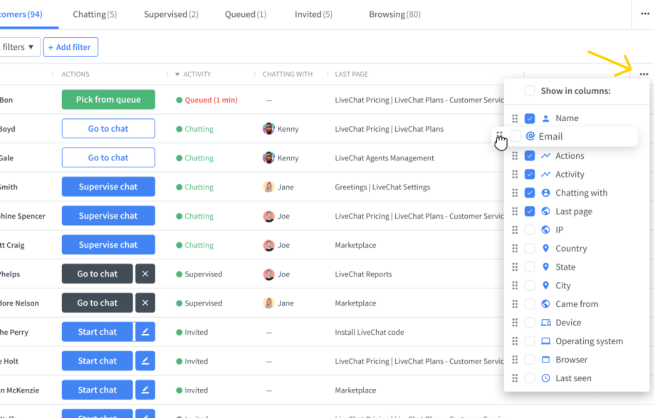Enable the Browser column checkbox

(530, 360)
